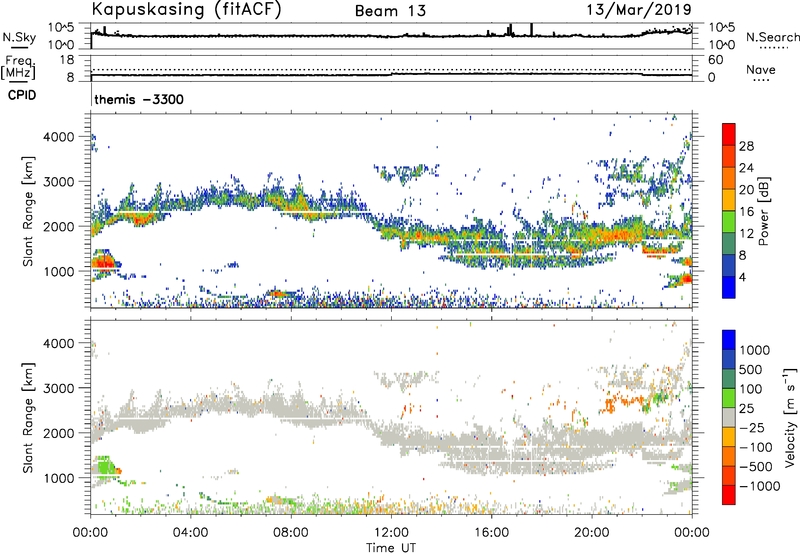Click the "Kapuskasing (fitACF)" plot title
The image size is (800, 554).
coord(186,9)
